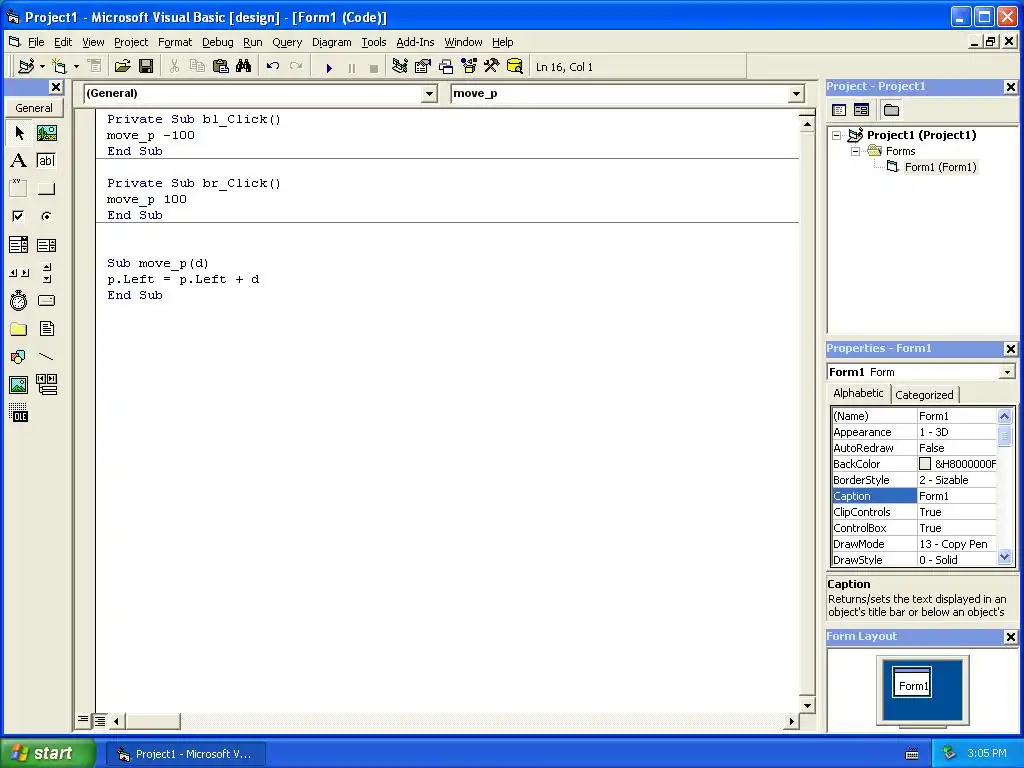Click code window scroll-down arrow
This screenshot has width=1024, height=768.
pyautogui.click(x=807, y=705)
